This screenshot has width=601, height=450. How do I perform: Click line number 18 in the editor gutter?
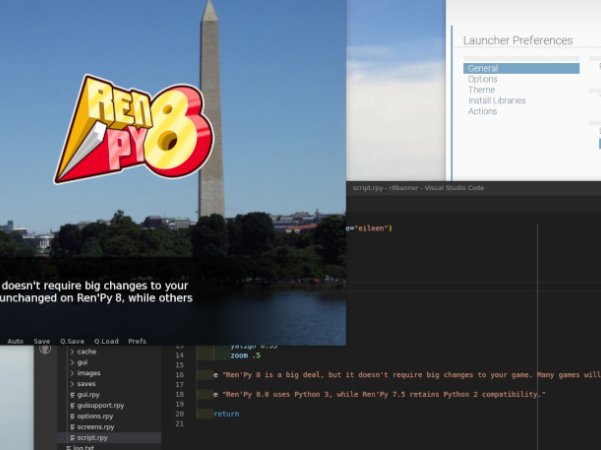(x=180, y=394)
